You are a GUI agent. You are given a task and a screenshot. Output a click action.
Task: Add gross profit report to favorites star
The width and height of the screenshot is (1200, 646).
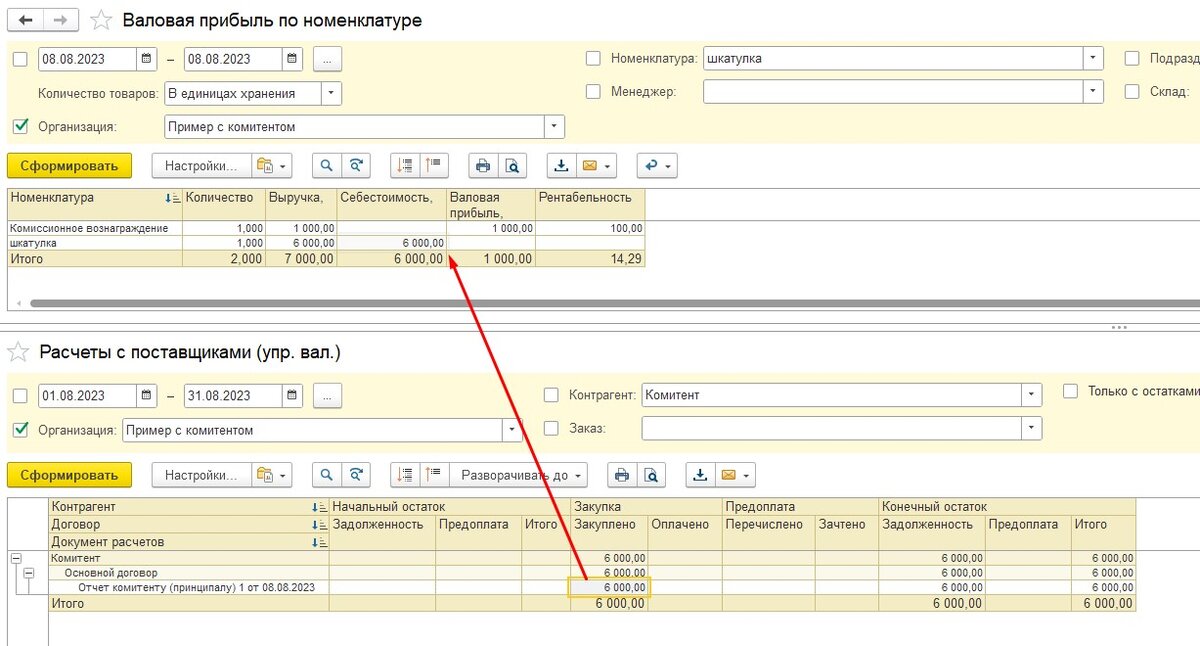101,20
